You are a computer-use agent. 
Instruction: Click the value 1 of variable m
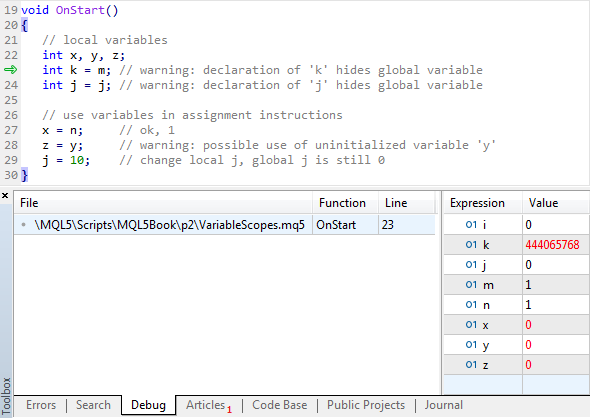pos(528,285)
